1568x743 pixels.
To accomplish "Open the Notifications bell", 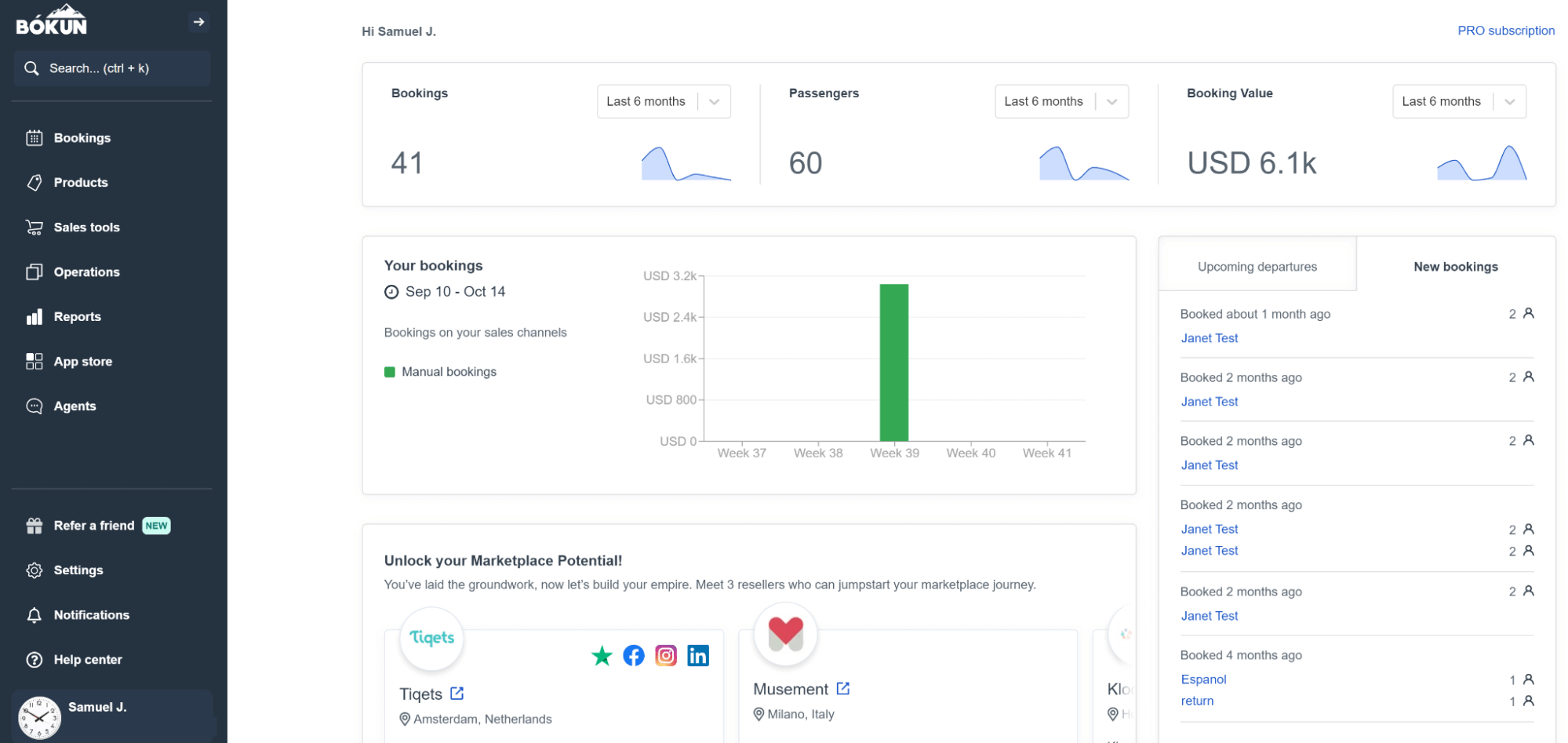I will click(x=35, y=614).
